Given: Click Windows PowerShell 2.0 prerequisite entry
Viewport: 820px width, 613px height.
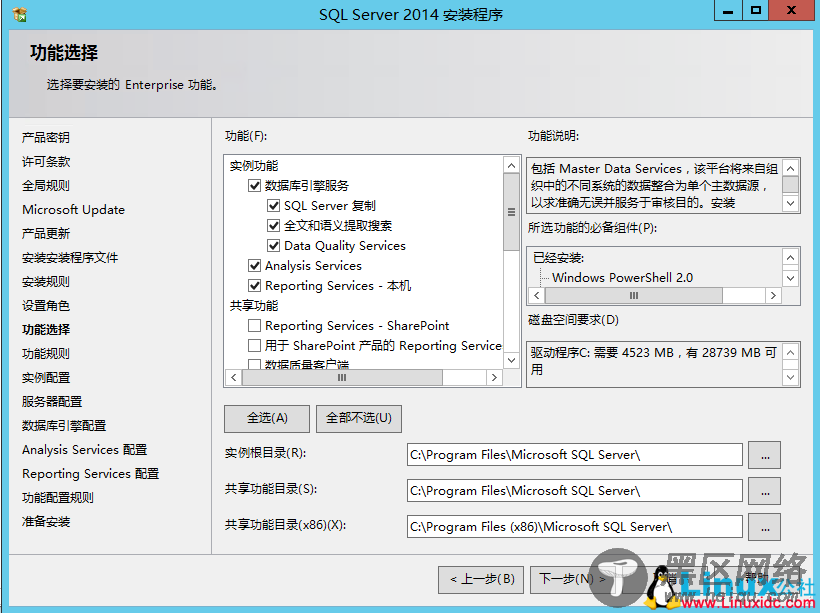Looking at the screenshot, I should pos(622,278).
